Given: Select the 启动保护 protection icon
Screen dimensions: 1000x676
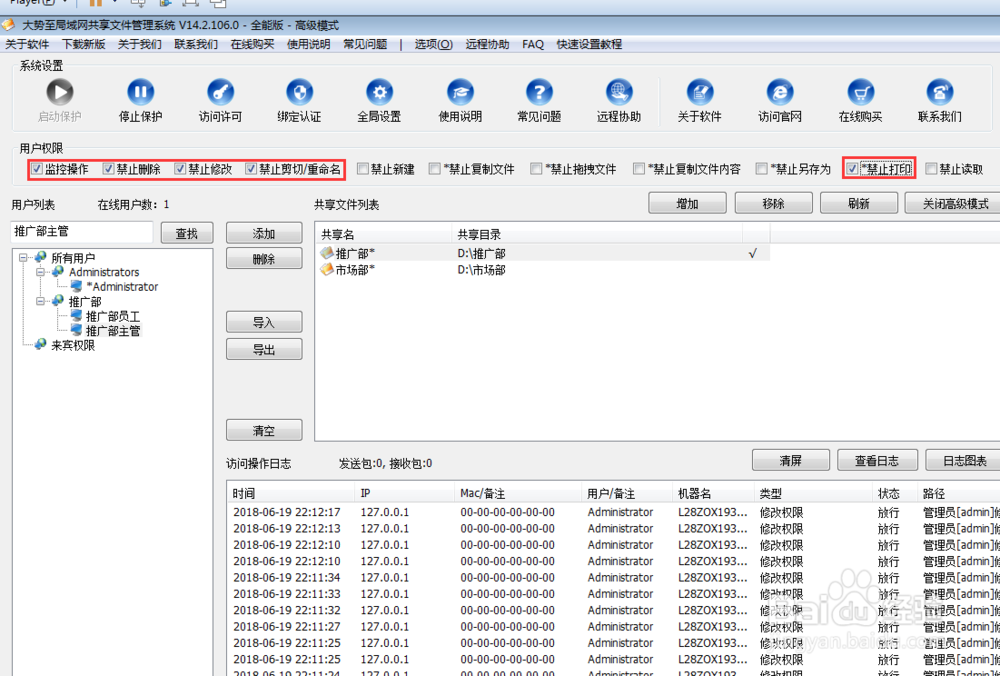Looking at the screenshot, I should (59, 93).
